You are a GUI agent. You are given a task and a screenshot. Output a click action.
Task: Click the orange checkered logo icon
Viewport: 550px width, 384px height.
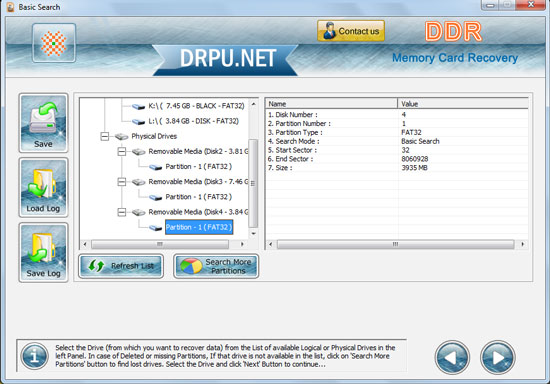coord(54,43)
